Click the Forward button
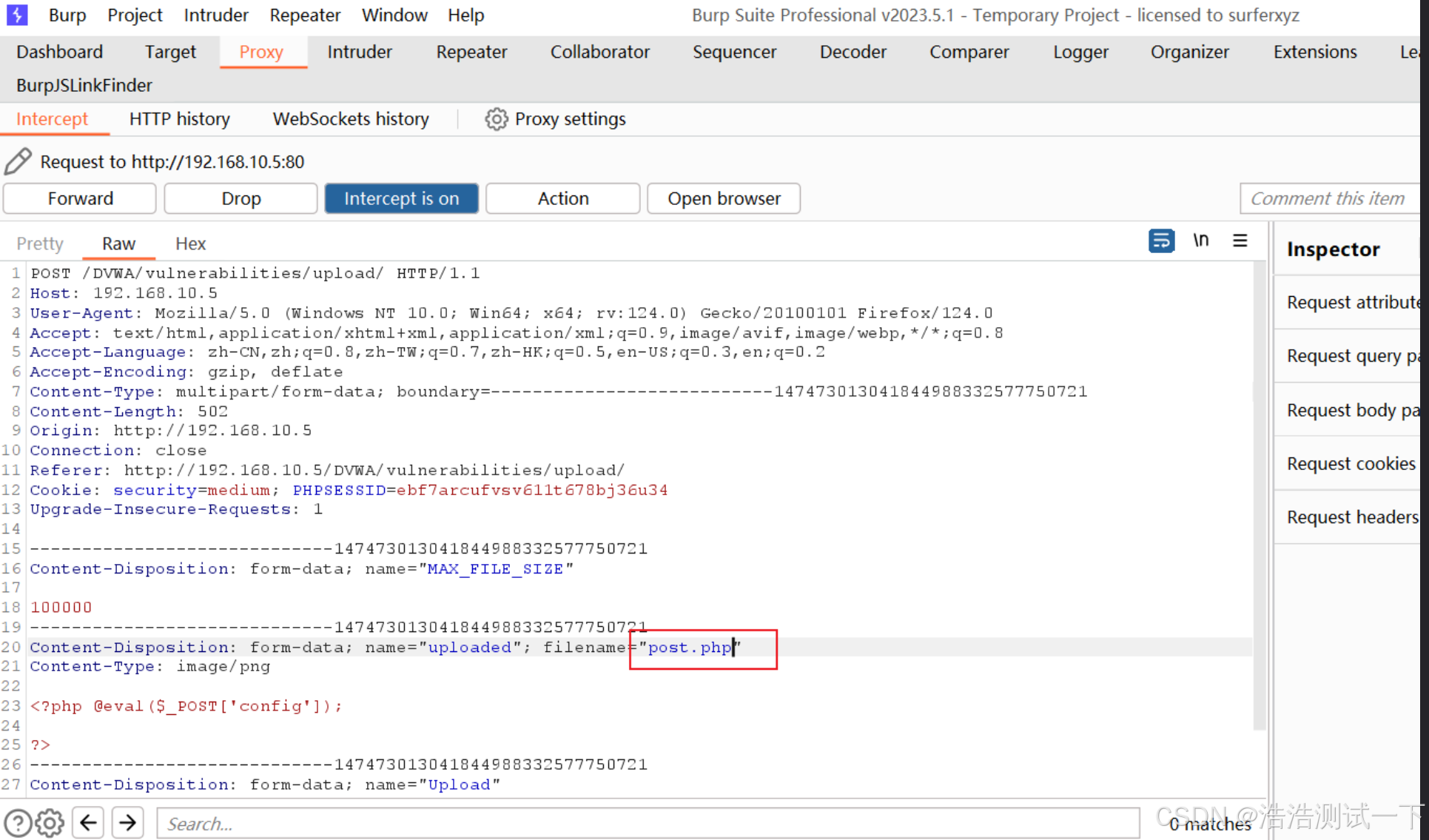The height and width of the screenshot is (840, 1429). pyautogui.click(x=80, y=198)
